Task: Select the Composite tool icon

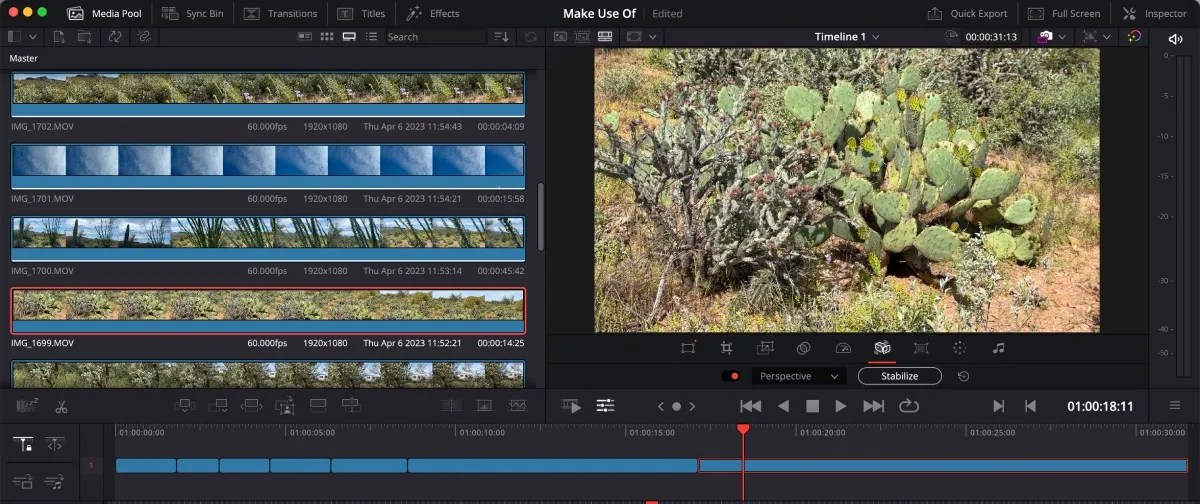Action: click(x=803, y=347)
